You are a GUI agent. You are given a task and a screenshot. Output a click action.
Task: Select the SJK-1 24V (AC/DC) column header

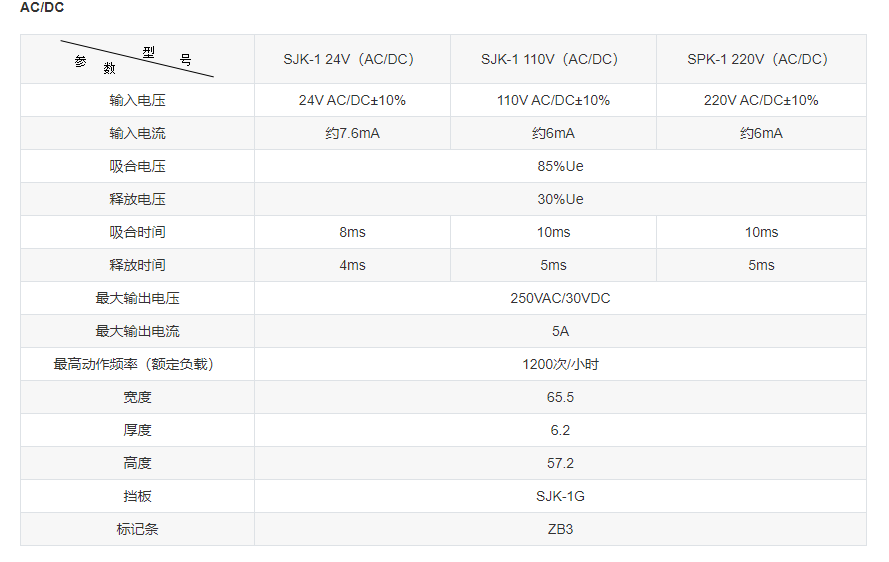coord(348,60)
